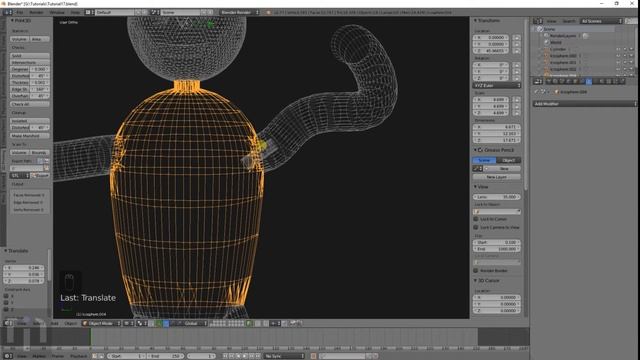The image size is (640, 360).
Task: Click the View Lens value slider
Action: (497, 197)
